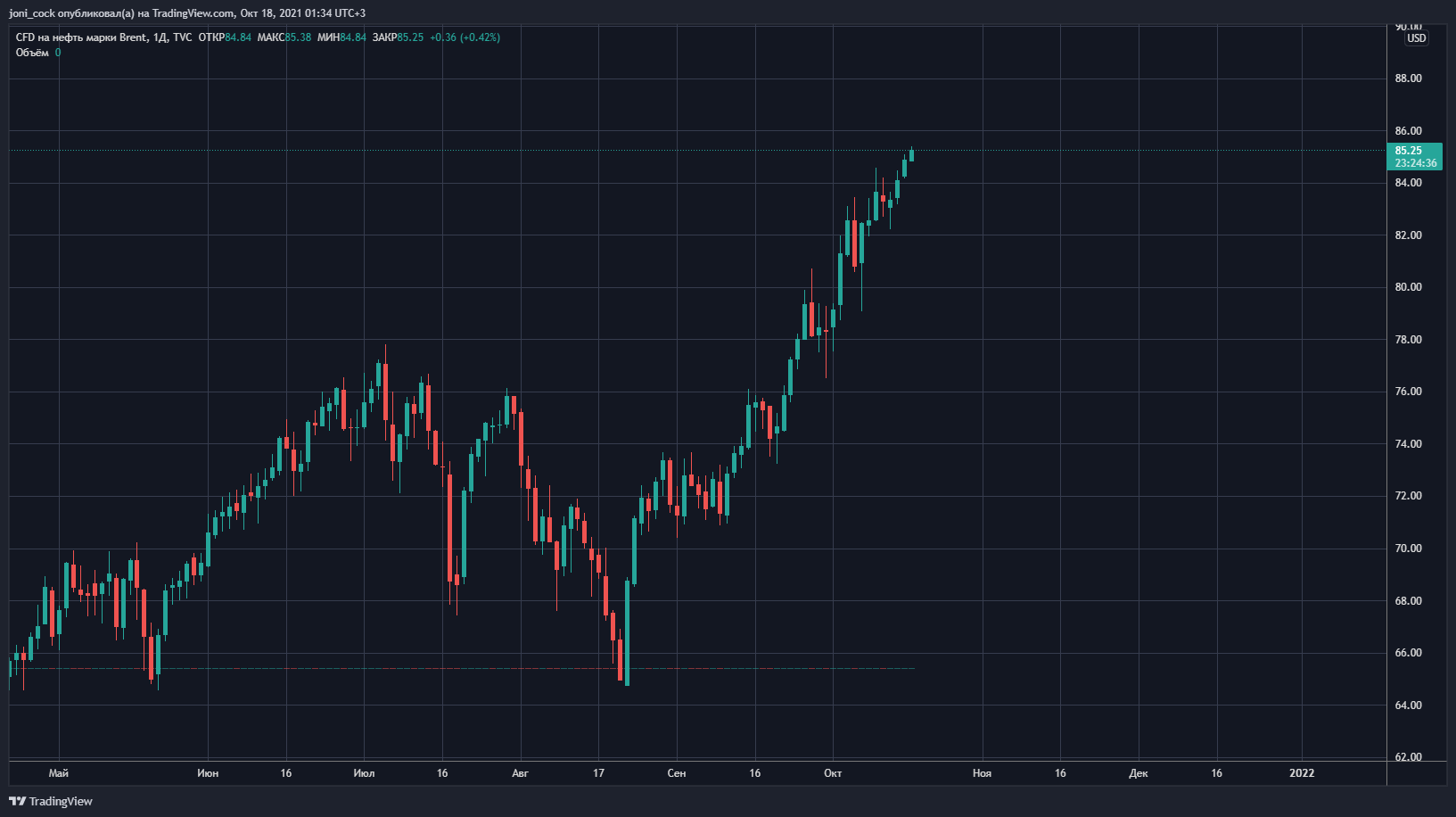Click the 88.00 price axis label
Viewport: 1456px width, 817px height.
coord(1409,78)
